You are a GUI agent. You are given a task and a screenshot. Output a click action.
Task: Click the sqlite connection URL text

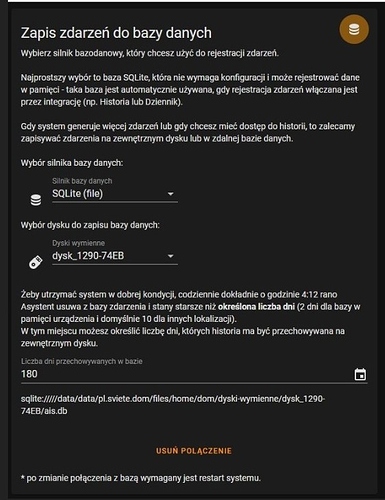173,405
